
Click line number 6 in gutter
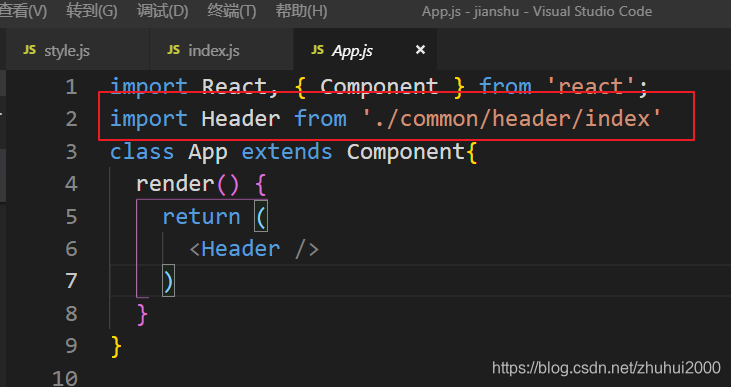click(71, 249)
